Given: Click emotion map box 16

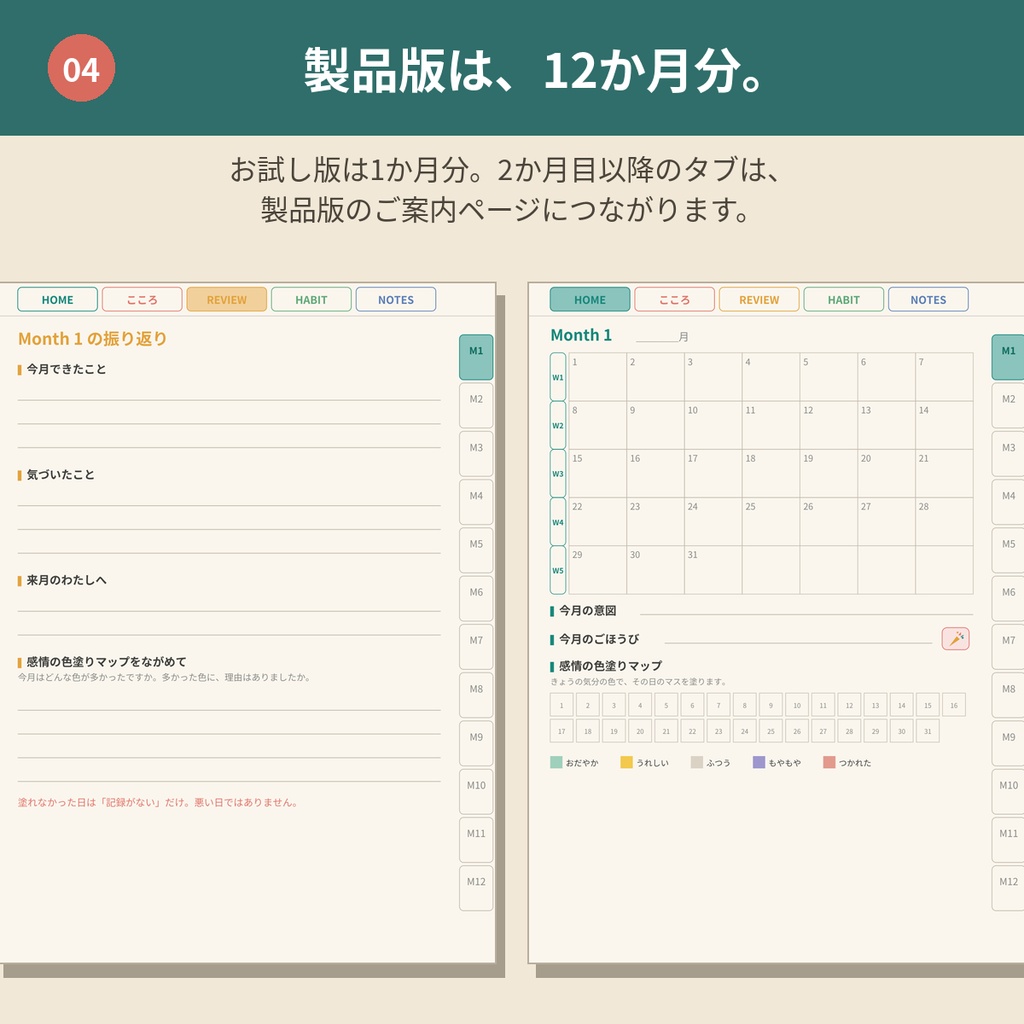Looking at the screenshot, I should tap(954, 705).
